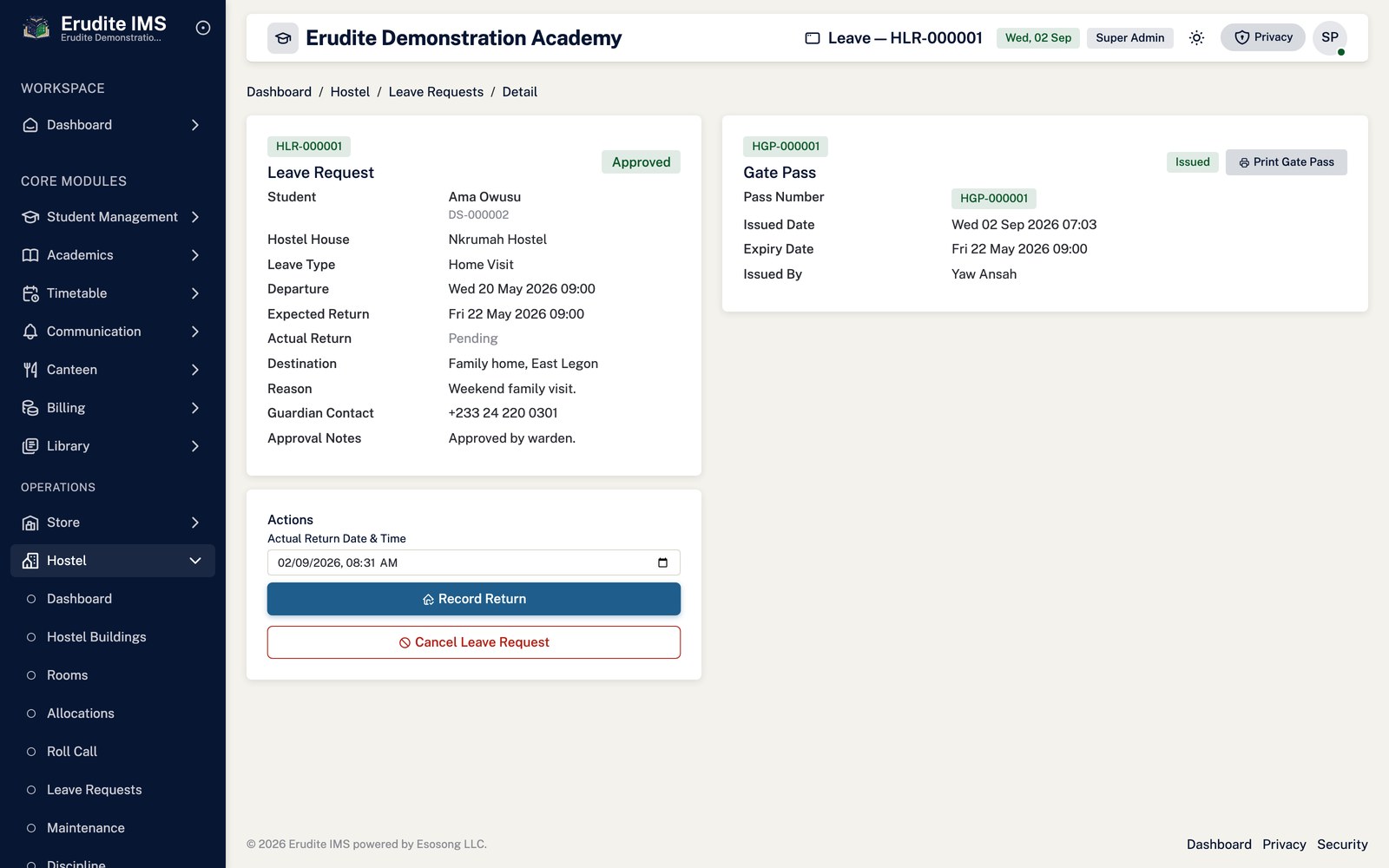1389x868 pixels.
Task: Click the Dashboard home icon in Workspace
Action: (x=30, y=125)
